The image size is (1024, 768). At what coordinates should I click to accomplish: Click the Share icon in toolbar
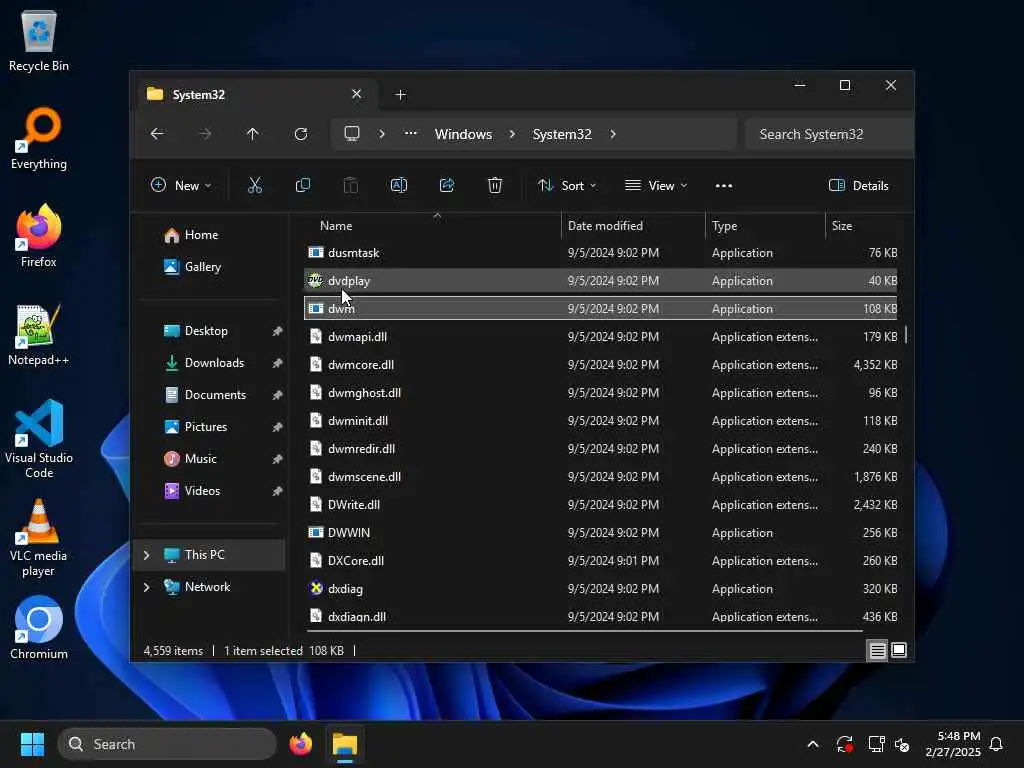pyautogui.click(x=447, y=185)
